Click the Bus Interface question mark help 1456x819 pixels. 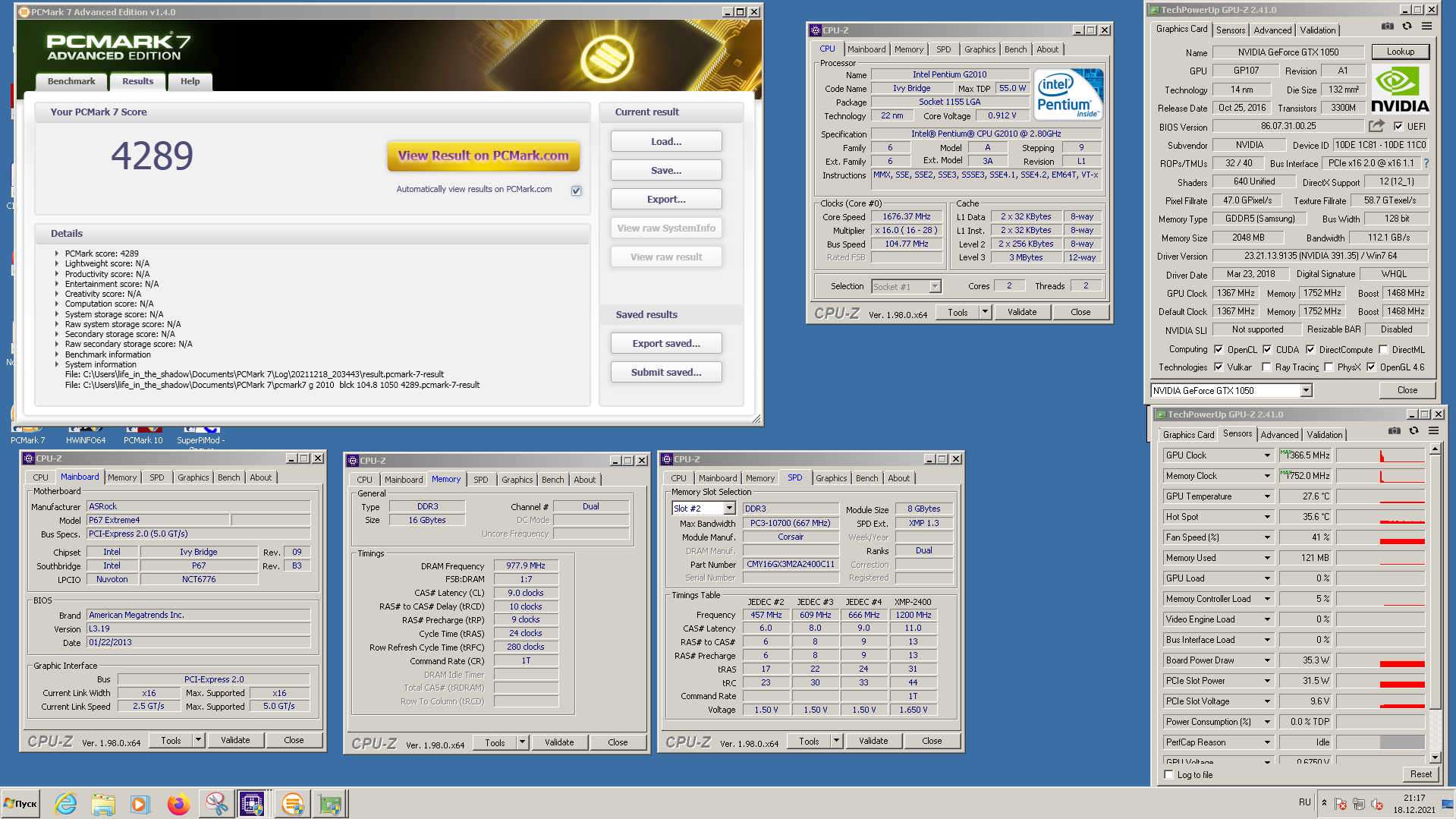coord(1426,163)
